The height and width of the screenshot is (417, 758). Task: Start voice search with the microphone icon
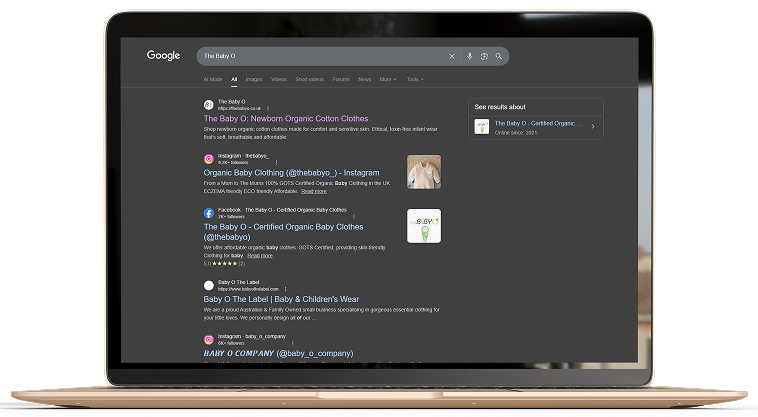coord(470,56)
